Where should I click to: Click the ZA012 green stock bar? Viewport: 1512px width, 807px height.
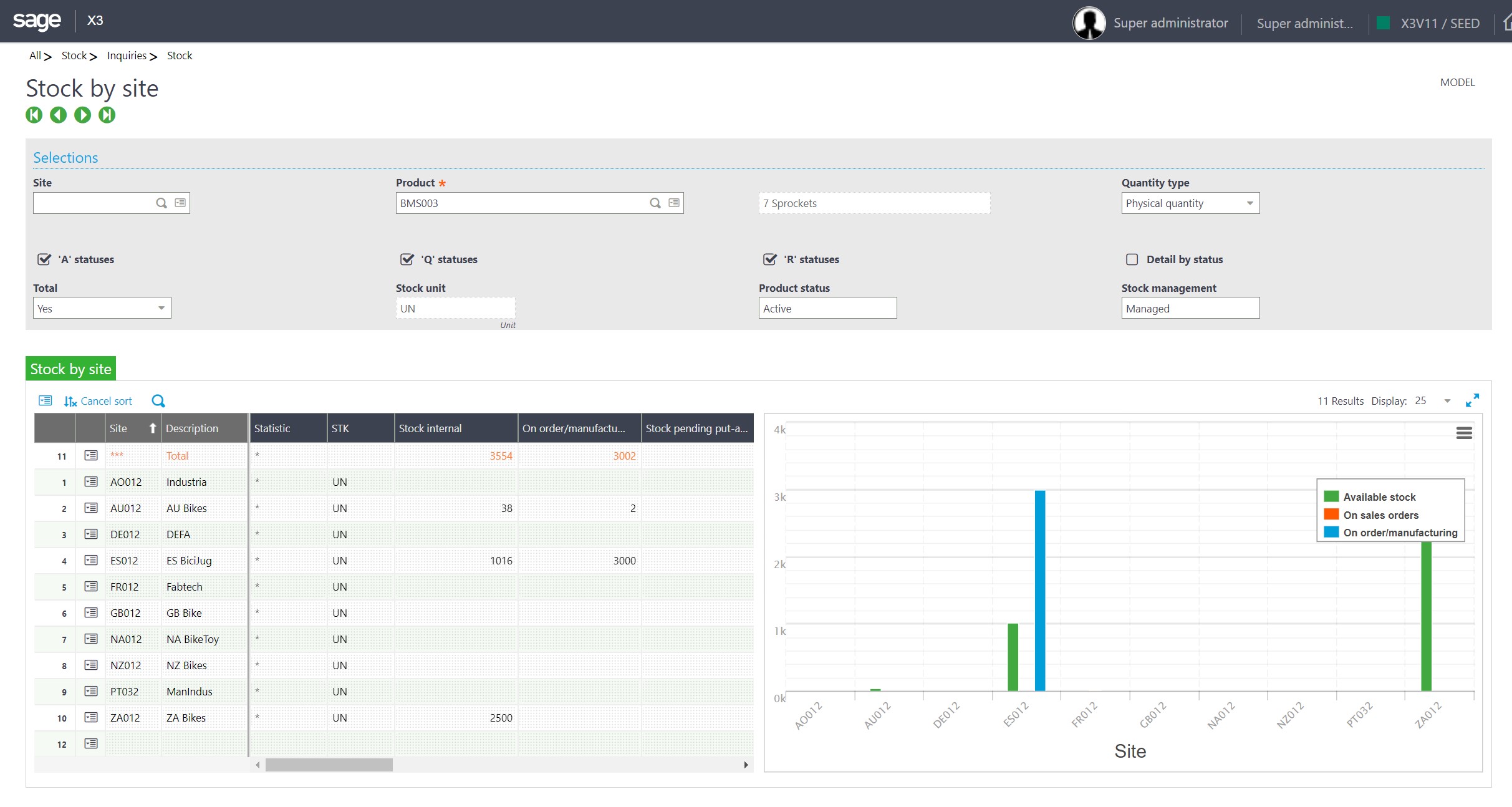tap(1426, 616)
